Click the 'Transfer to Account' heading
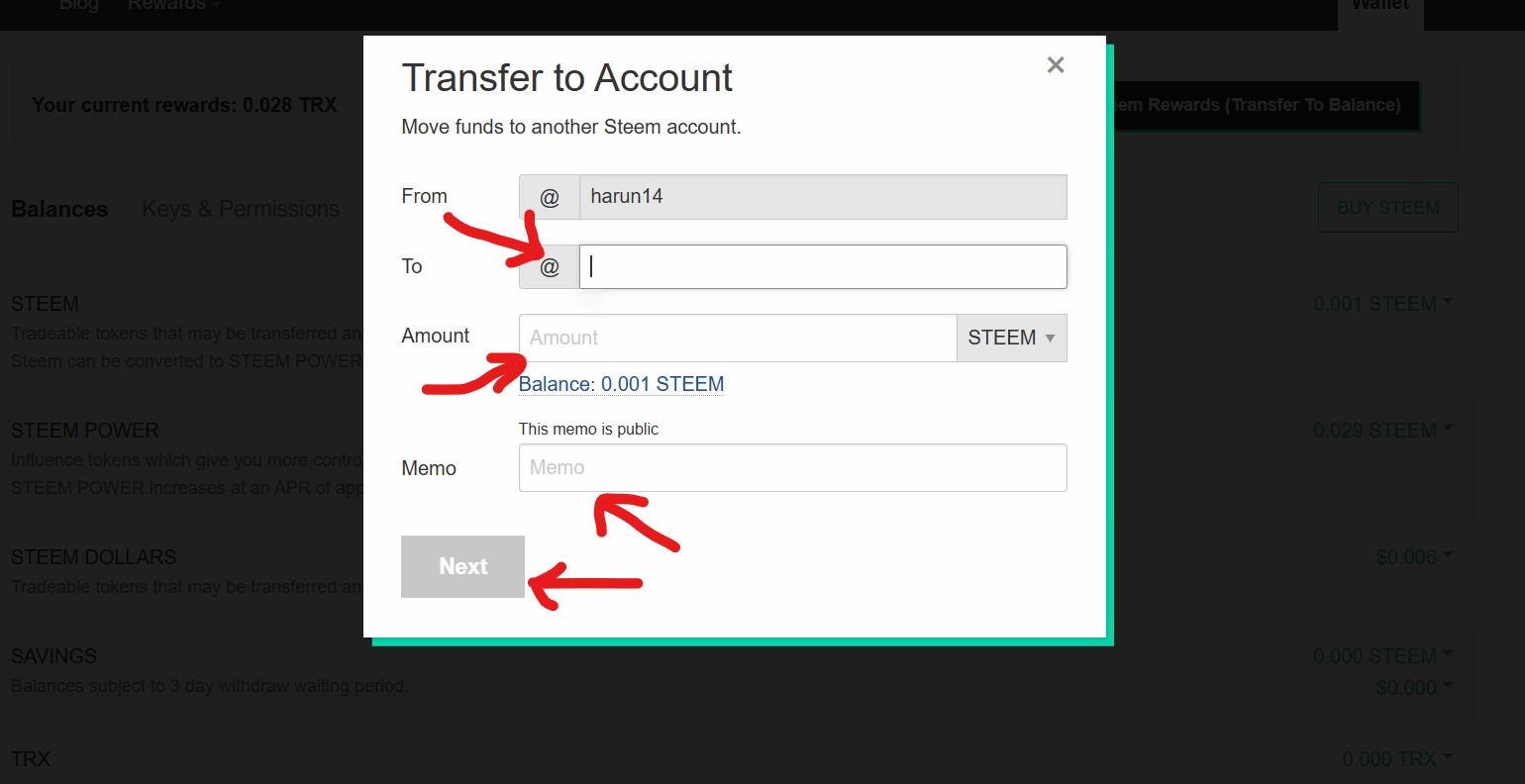Viewport: 1525px width, 784px height. pyautogui.click(x=566, y=78)
